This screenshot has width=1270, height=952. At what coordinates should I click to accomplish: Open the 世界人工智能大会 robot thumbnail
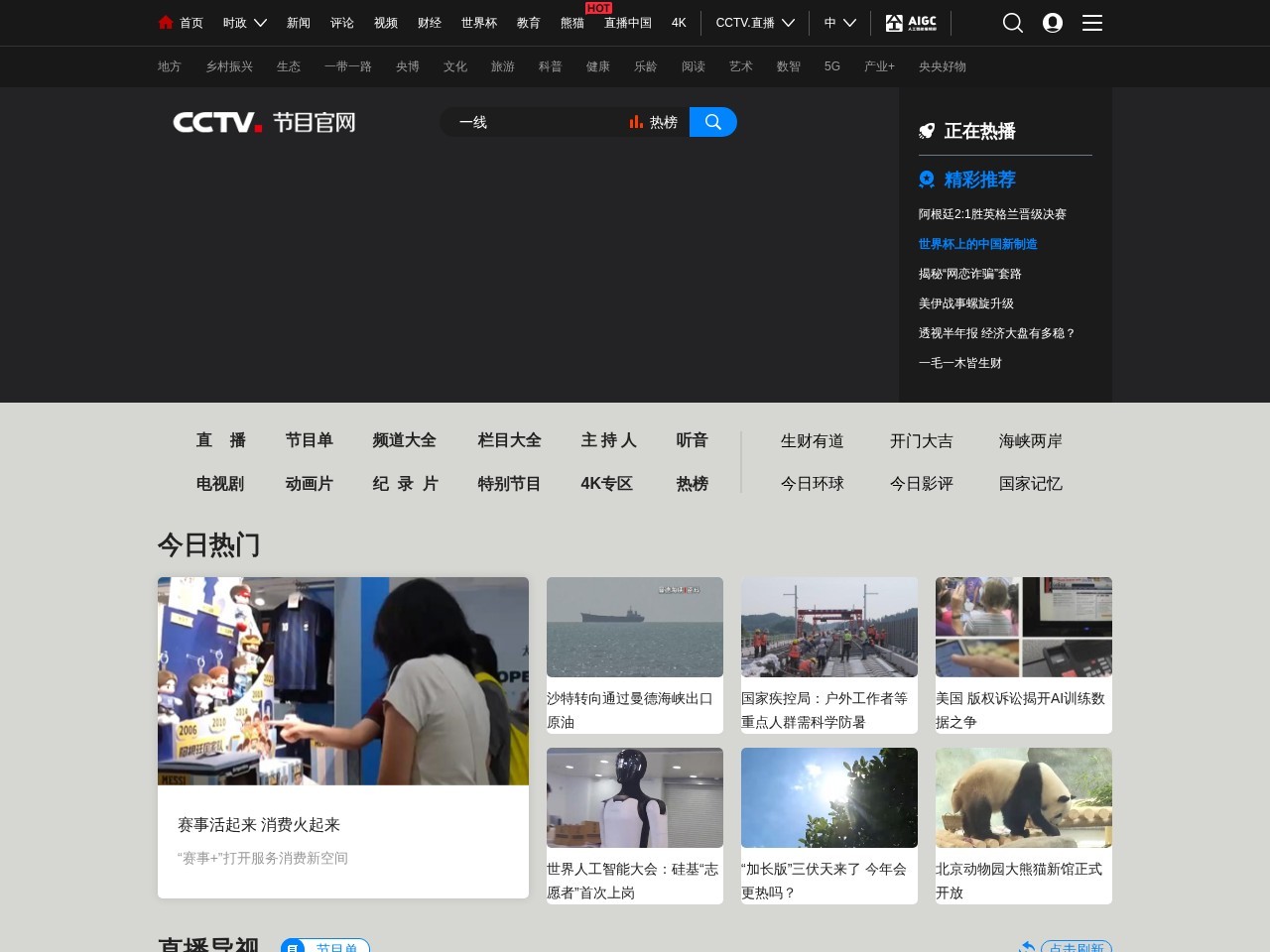pos(635,797)
